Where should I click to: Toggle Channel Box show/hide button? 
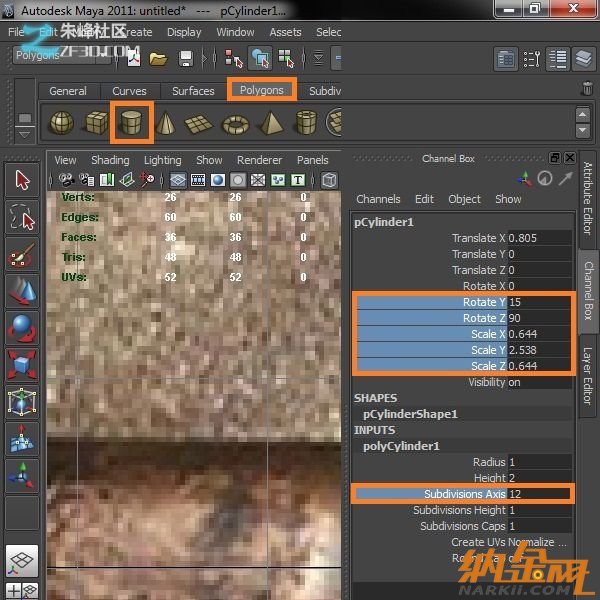coord(558,59)
